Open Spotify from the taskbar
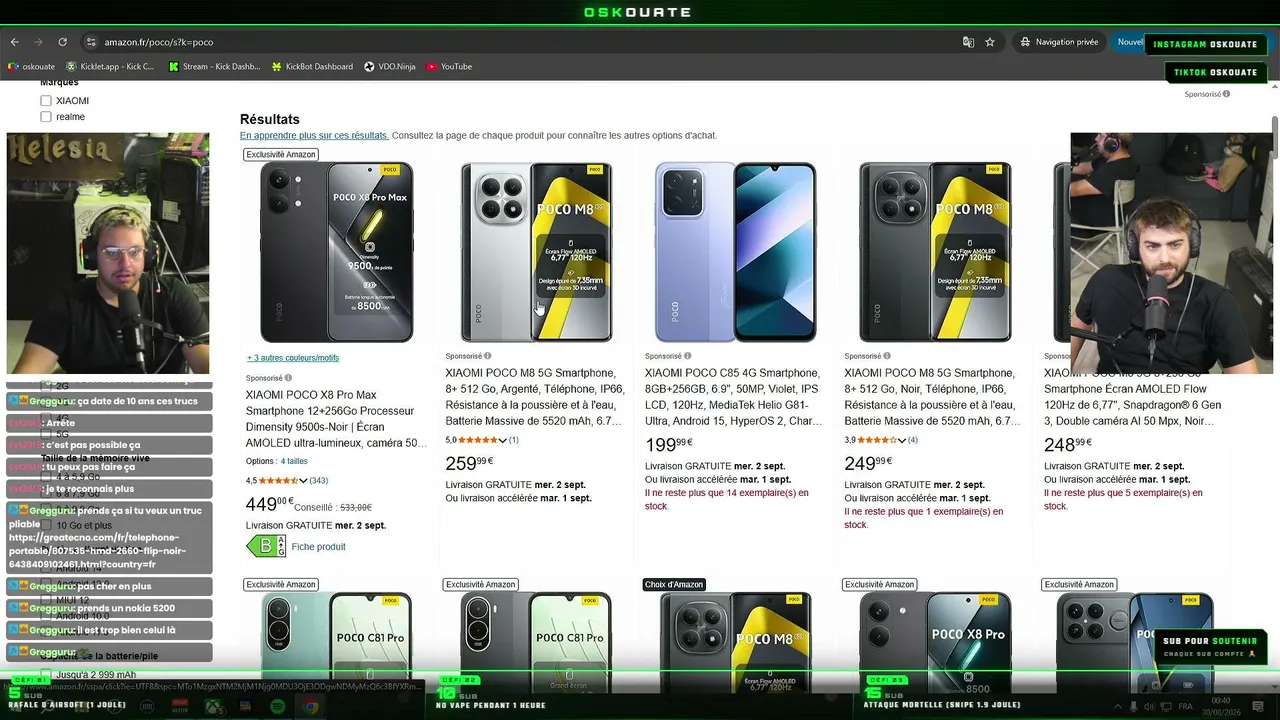The width and height of the screenshot is (1280, 720). coord(278,707)
